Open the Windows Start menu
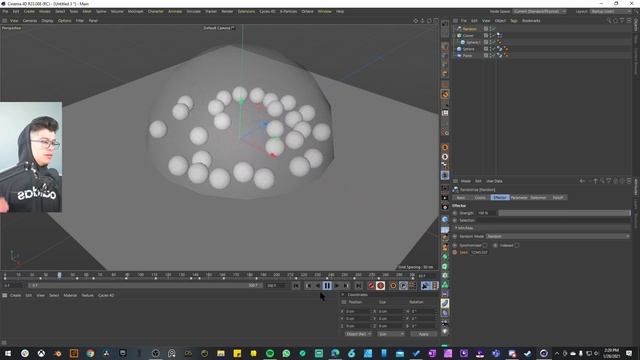Viewport: 640px width, 360px height. tap(8, 353)
